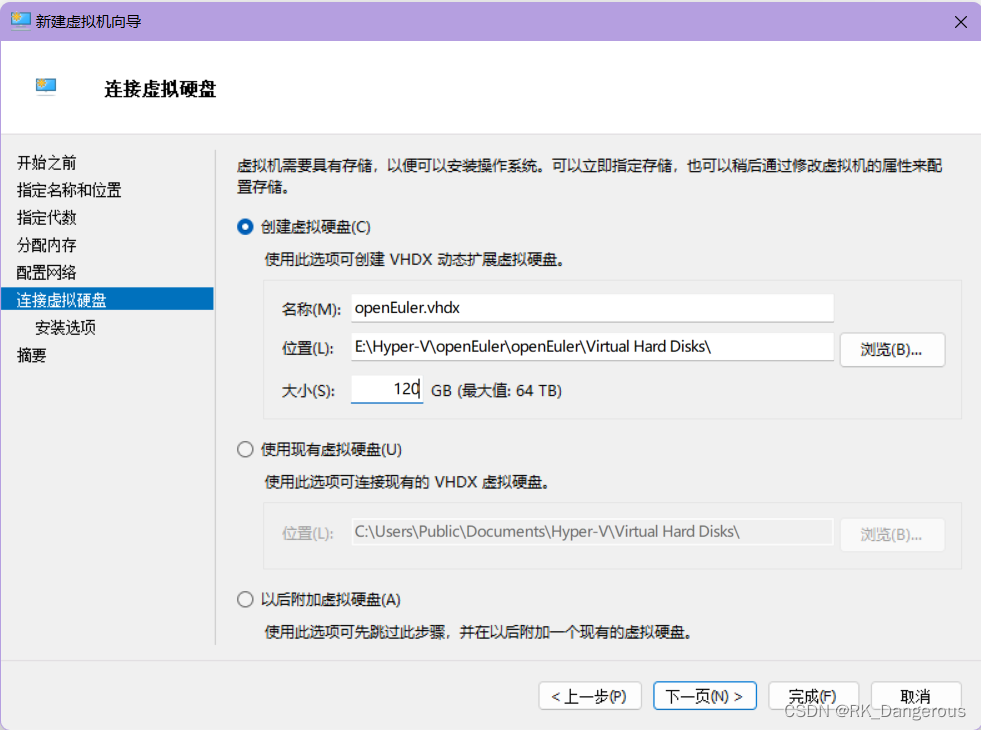Jump to the 摘要 summary step
The image size is (981, 730).
tap(32, 354)
